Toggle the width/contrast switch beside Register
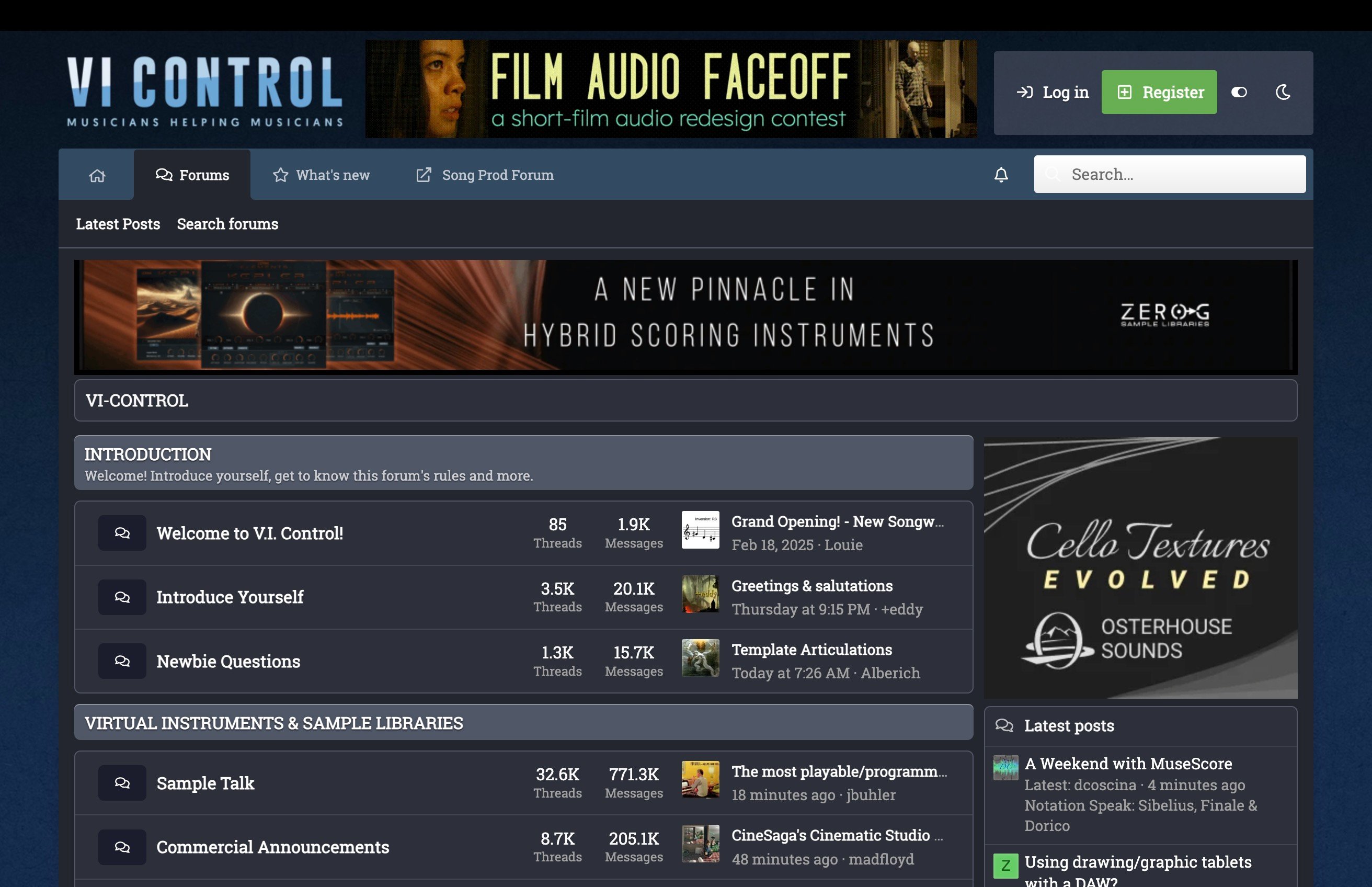This screenshot has height=887, width=1372. pyautogui.click(x=1239, y=92)
